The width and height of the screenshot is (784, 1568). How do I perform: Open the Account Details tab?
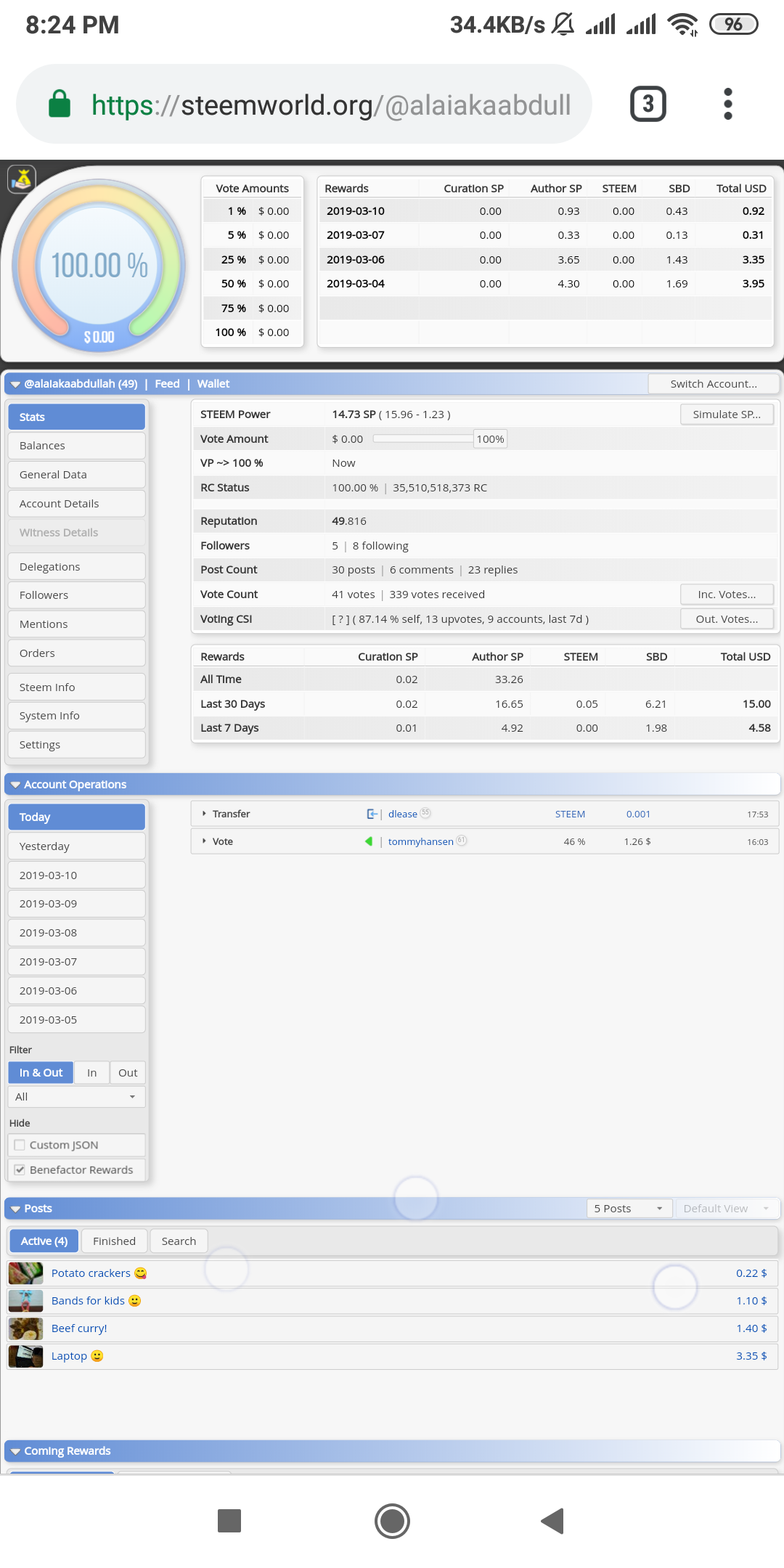76,504
